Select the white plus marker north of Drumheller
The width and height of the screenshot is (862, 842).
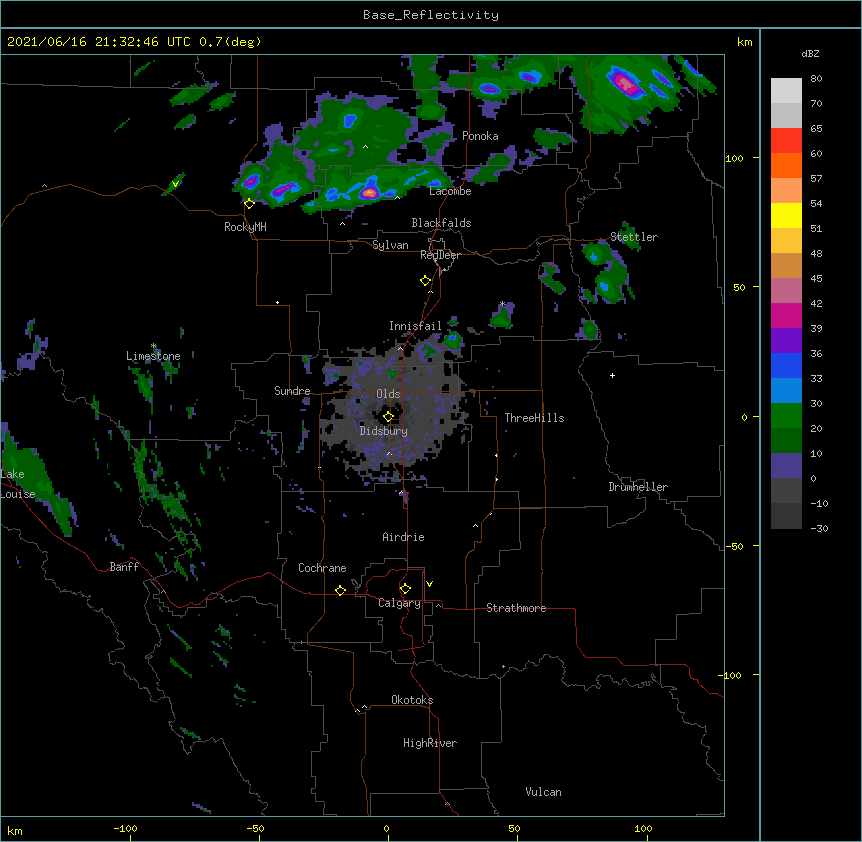[x=612, y=375]
